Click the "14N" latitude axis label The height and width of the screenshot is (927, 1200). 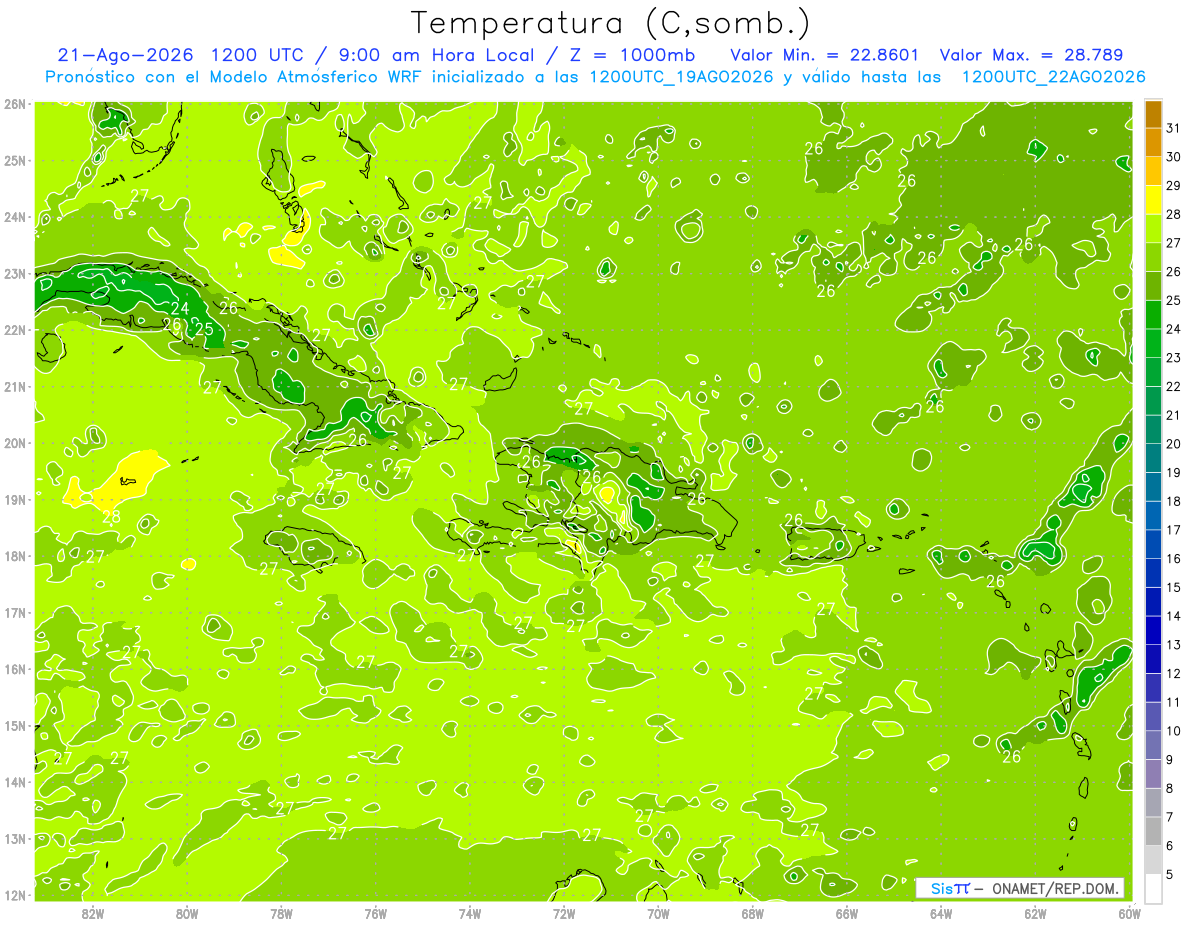[x=15, y=782]
